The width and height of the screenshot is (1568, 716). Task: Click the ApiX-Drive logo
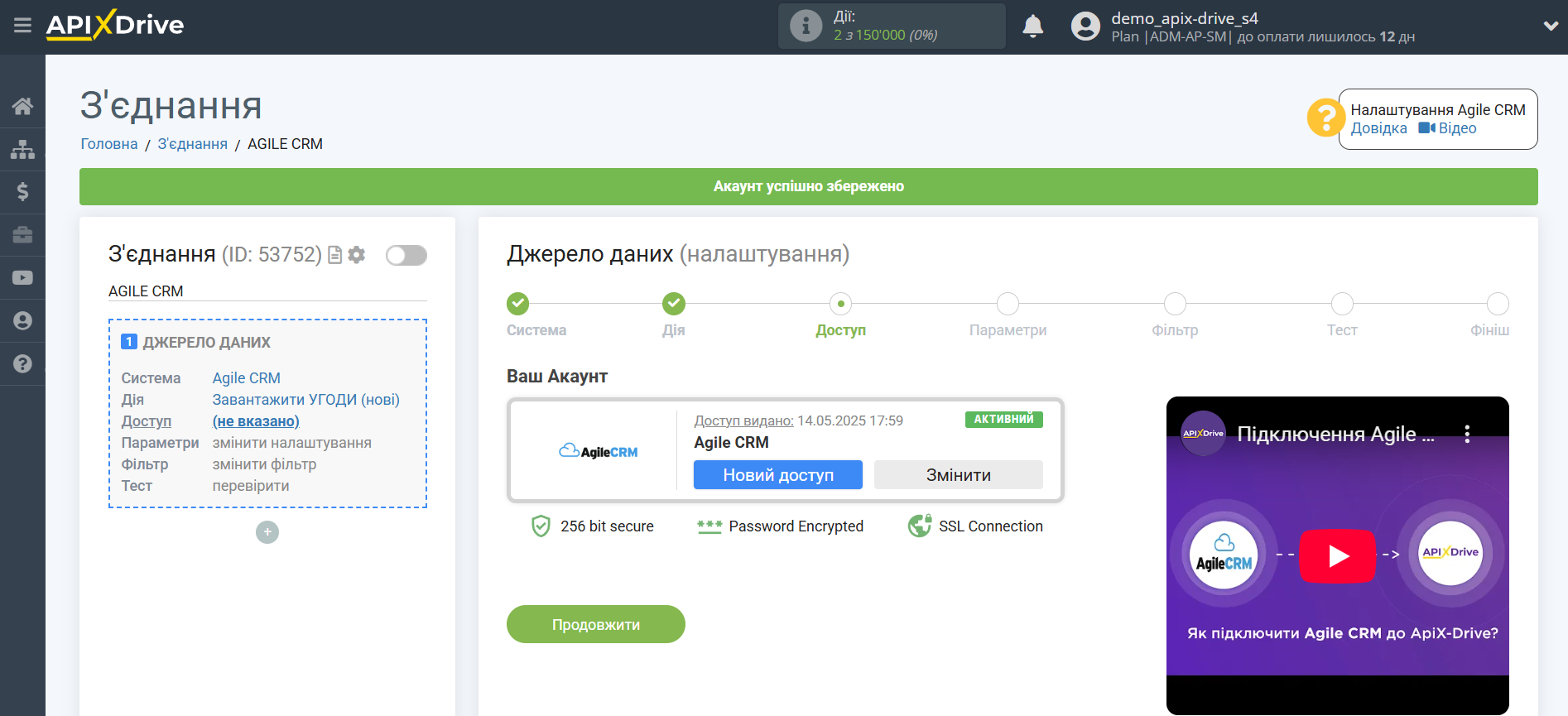click(115, 25)
